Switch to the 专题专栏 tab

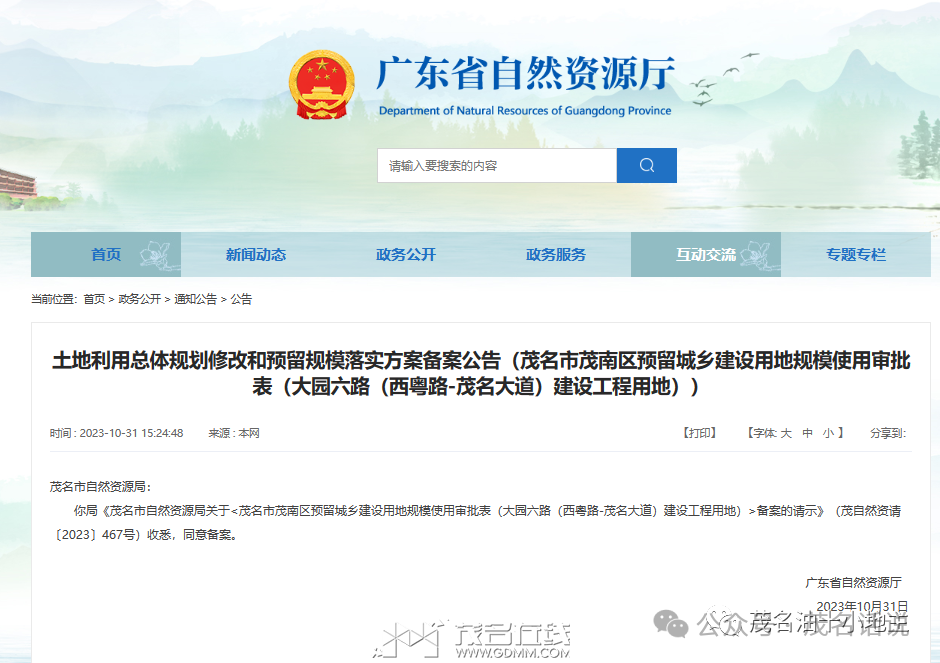[x=856, y=255]
